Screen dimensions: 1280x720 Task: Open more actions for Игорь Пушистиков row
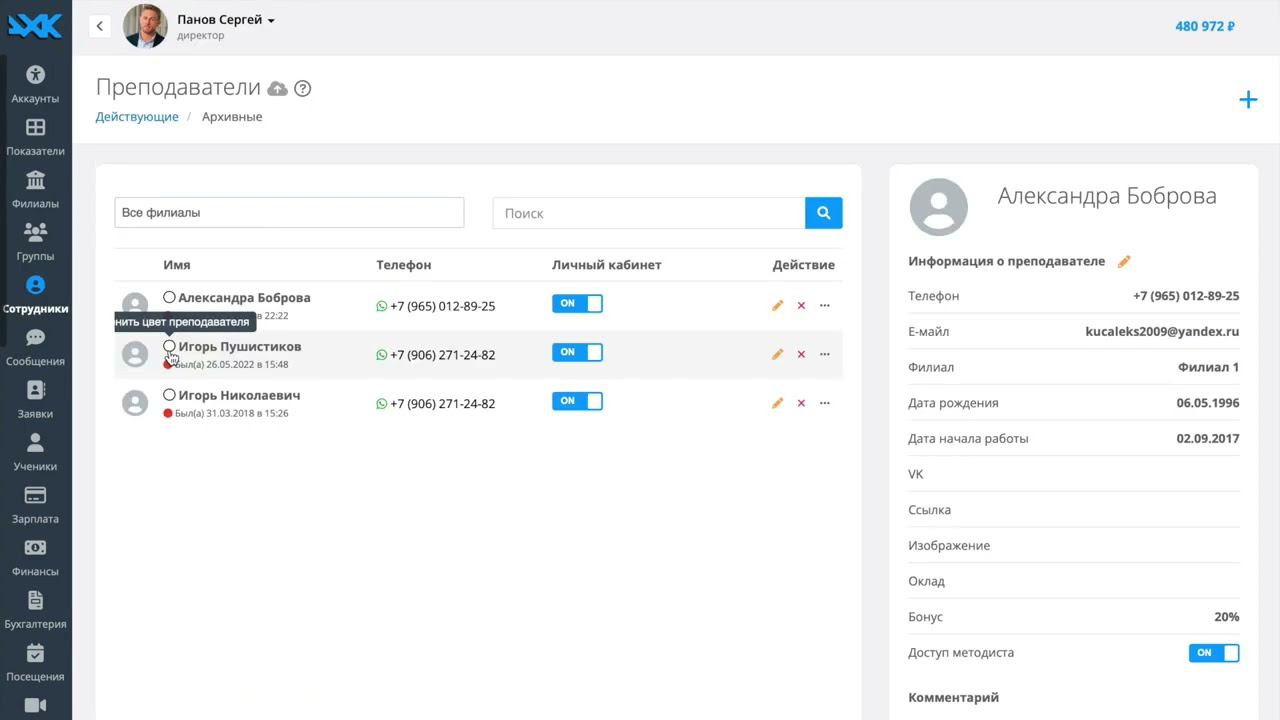coord(825,354)
